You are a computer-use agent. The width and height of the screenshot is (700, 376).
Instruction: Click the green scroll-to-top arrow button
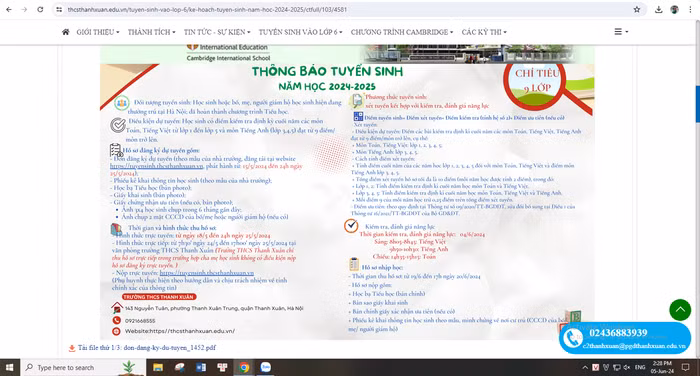(x=680, y=309)
